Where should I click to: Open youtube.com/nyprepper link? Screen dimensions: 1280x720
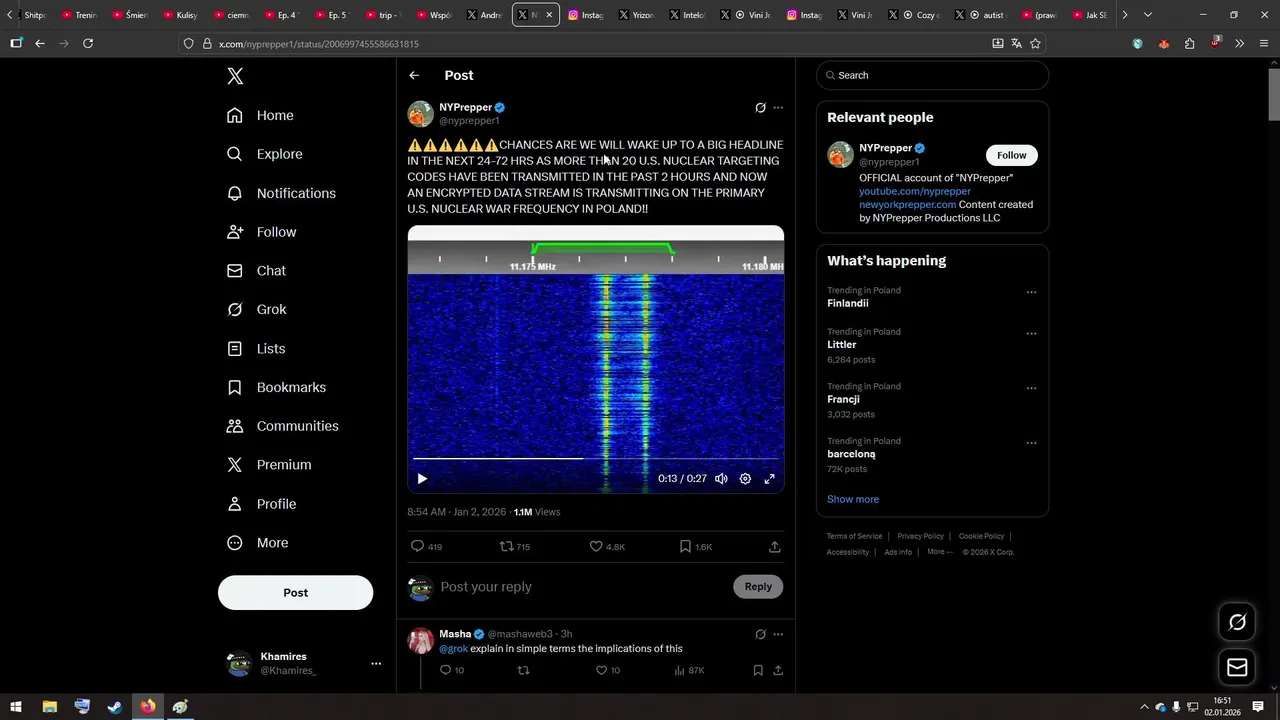[915, 191]
